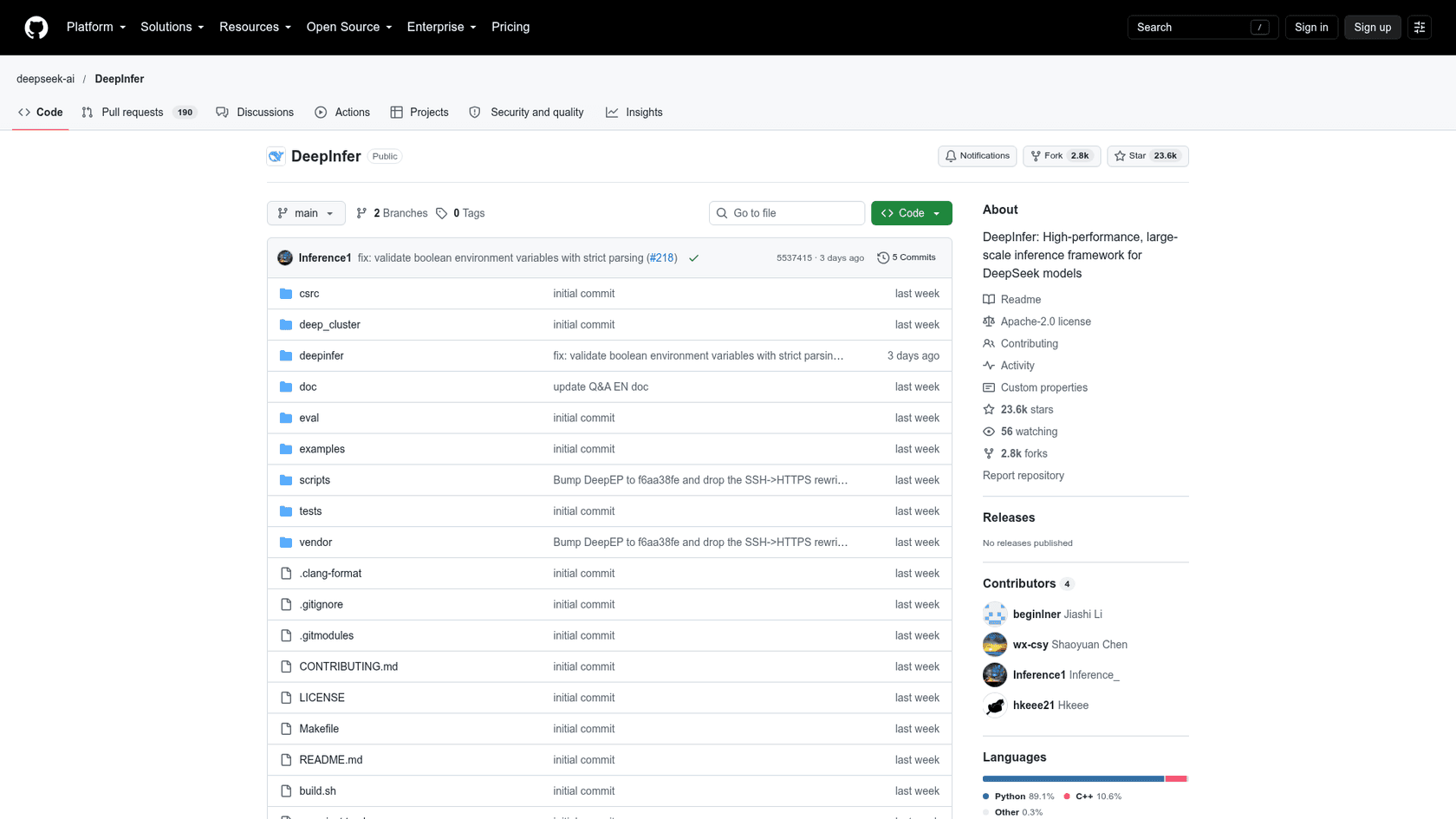Viewport: 1456px width, 819px height.
Task: Open the Pricing link
Action: [510, 28]
